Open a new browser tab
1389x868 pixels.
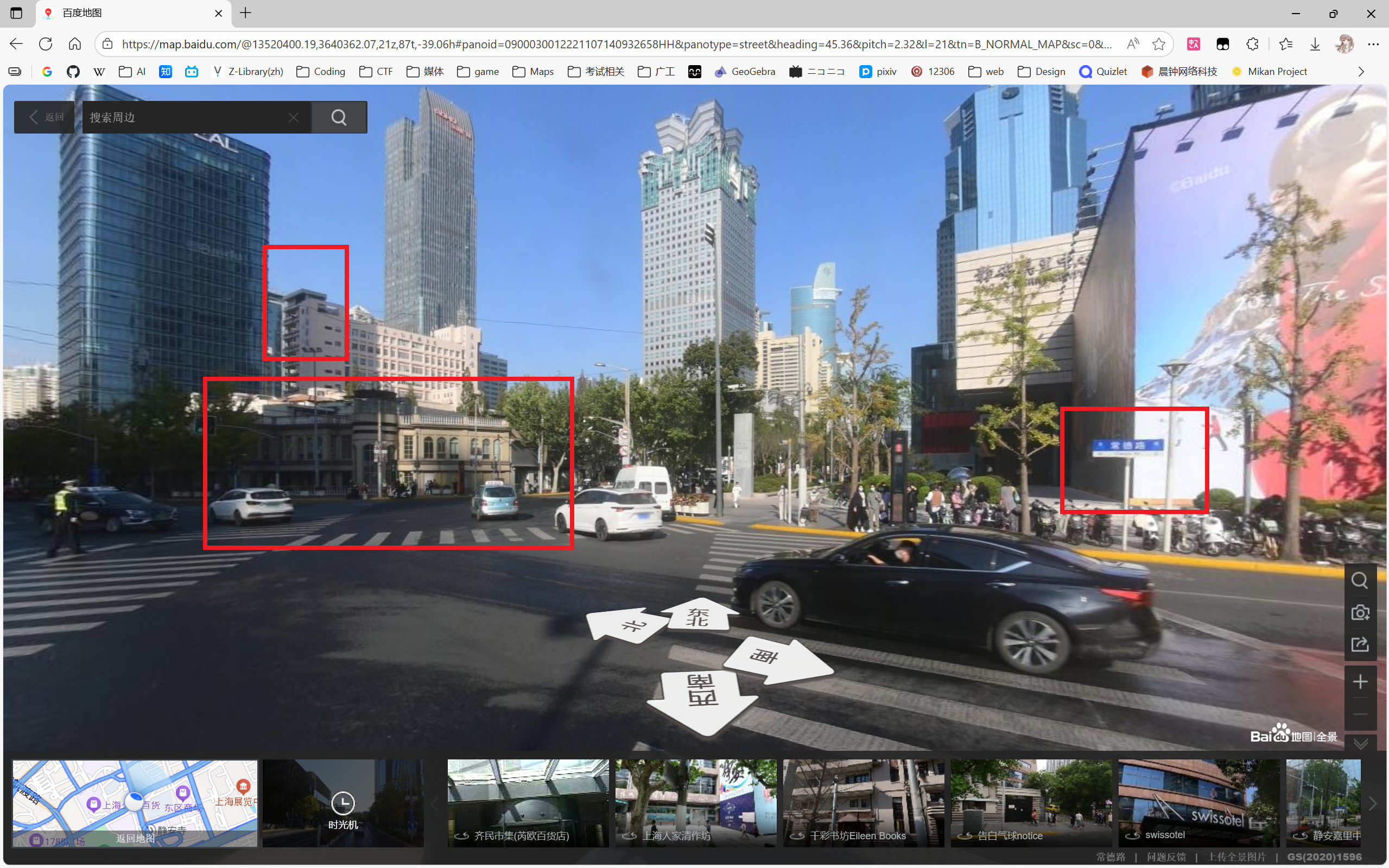245,13
